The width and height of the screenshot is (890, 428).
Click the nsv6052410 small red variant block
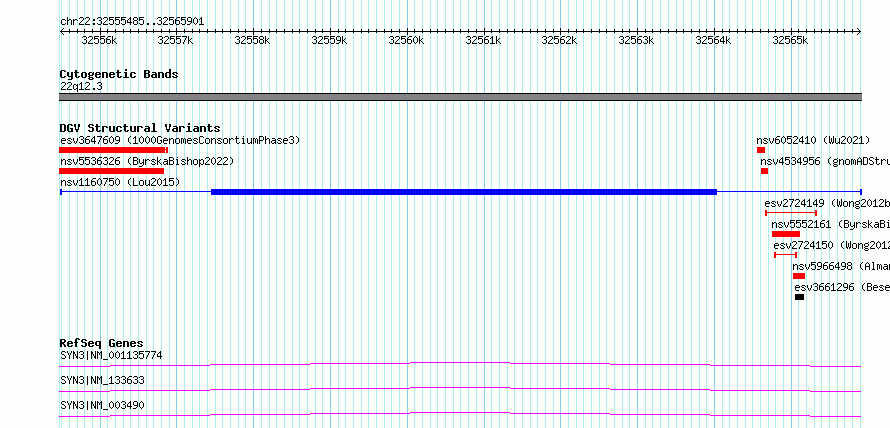[x=761, y=150]
